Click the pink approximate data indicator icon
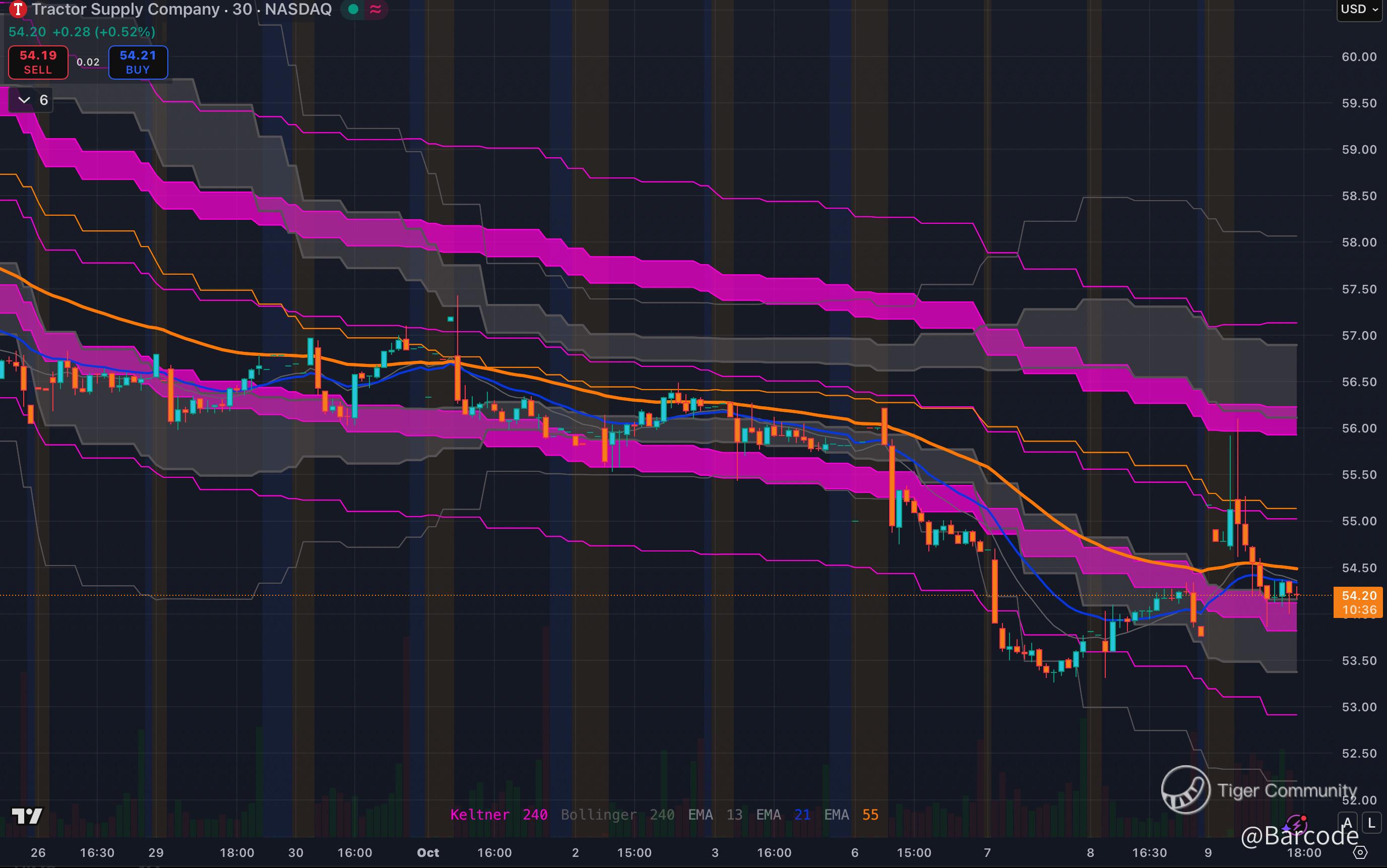Screen dimensions: 1387x868 [x=375, y=9]
